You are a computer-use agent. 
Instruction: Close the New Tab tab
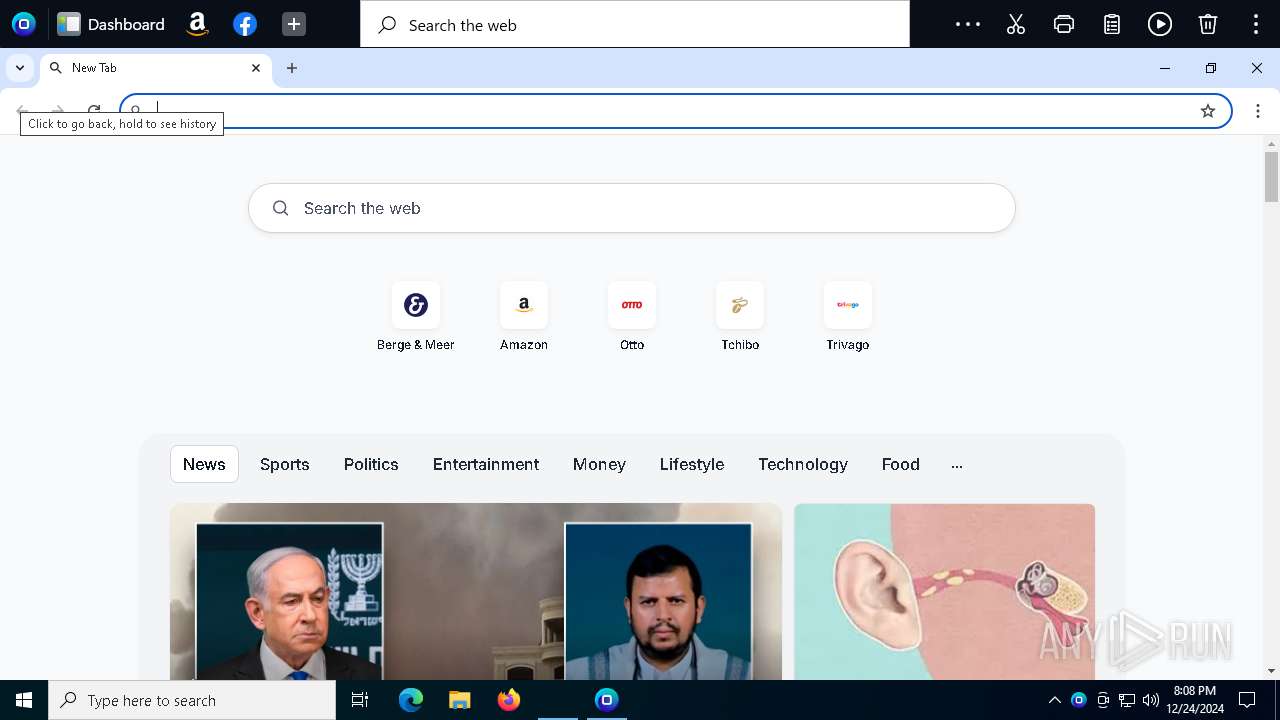[x=256, y=68]
